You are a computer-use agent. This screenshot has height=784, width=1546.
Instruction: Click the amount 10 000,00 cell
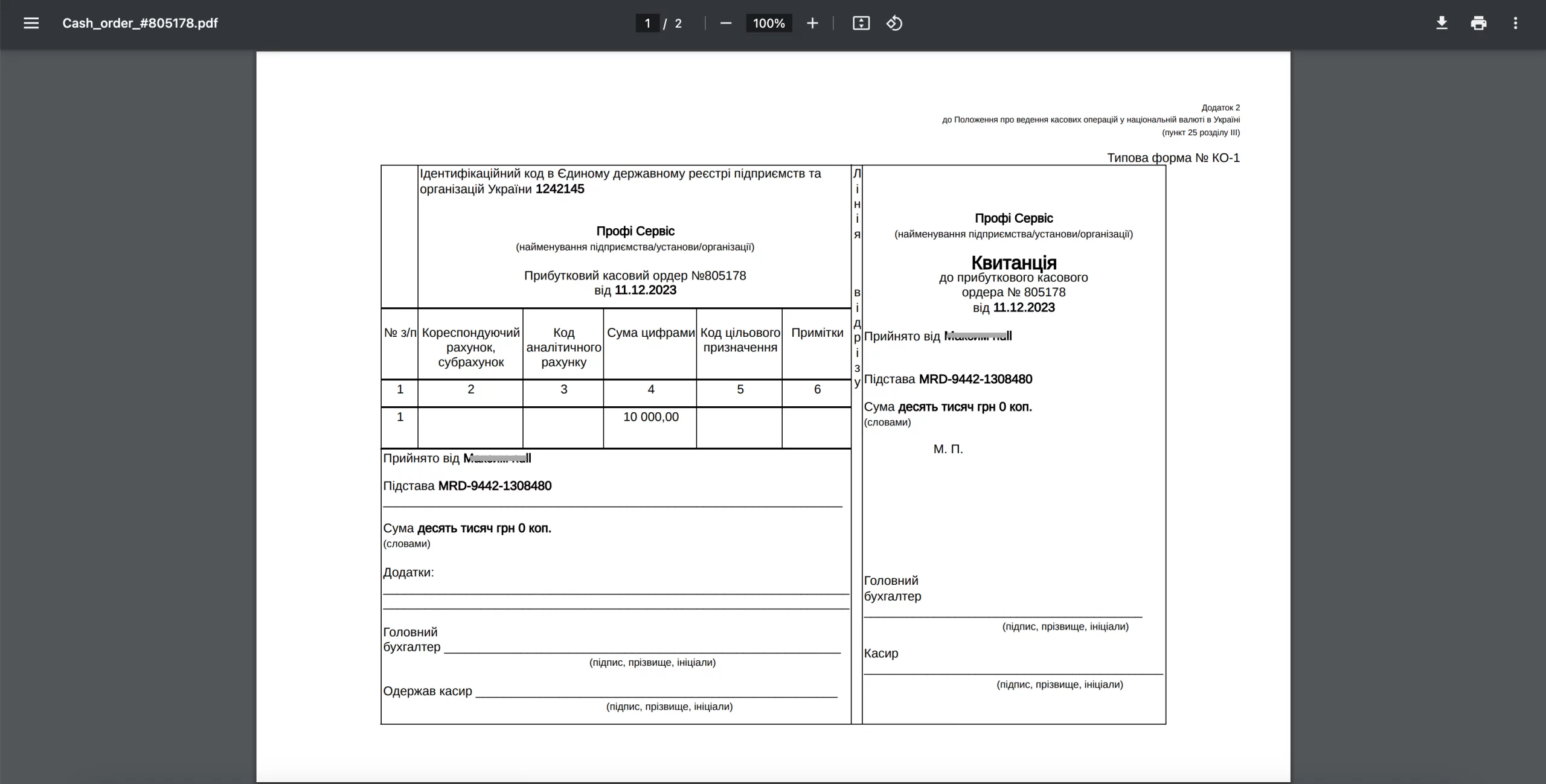coord(650,417)
